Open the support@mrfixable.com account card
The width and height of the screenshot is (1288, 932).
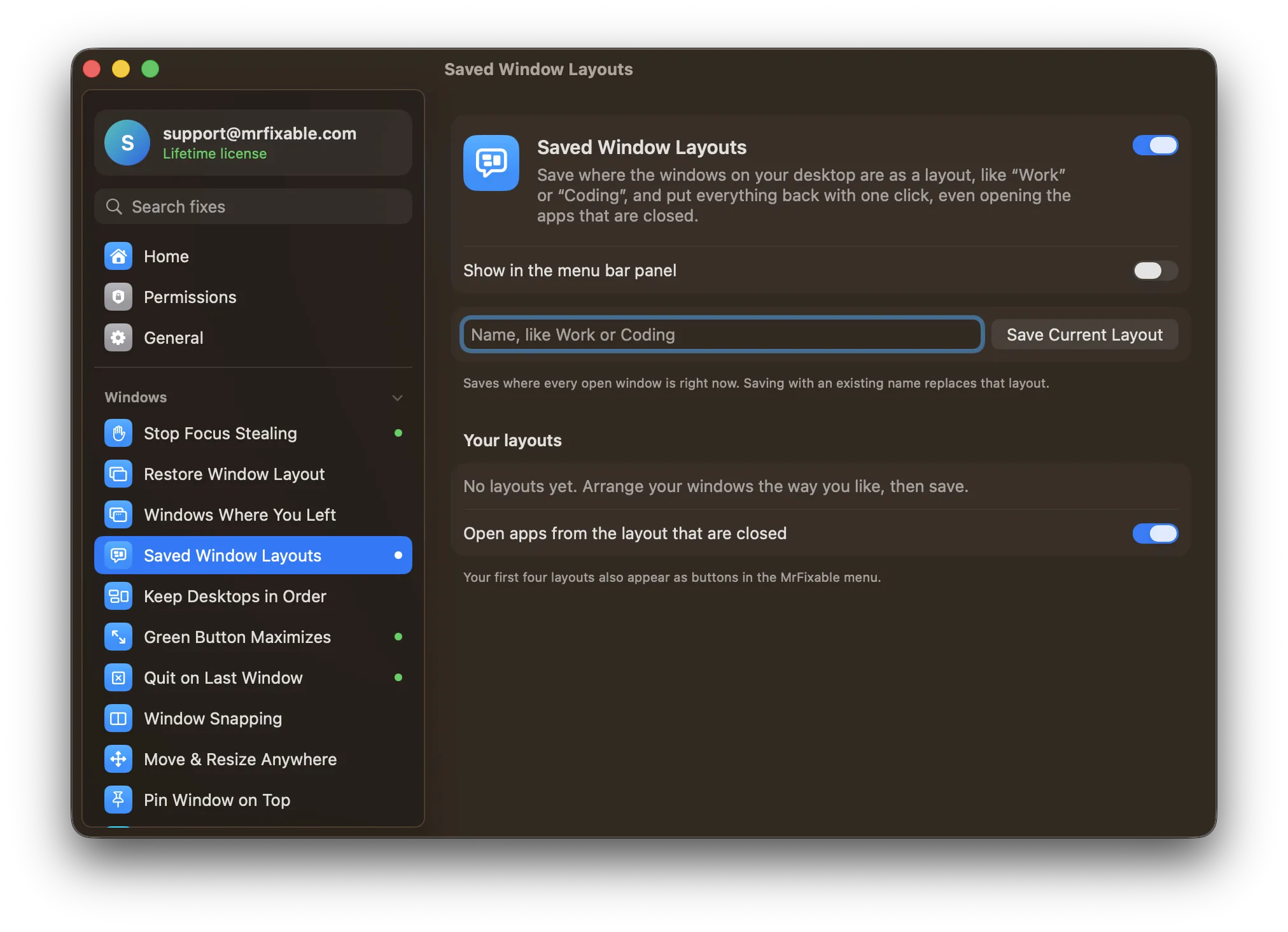[x=253, y=143]
